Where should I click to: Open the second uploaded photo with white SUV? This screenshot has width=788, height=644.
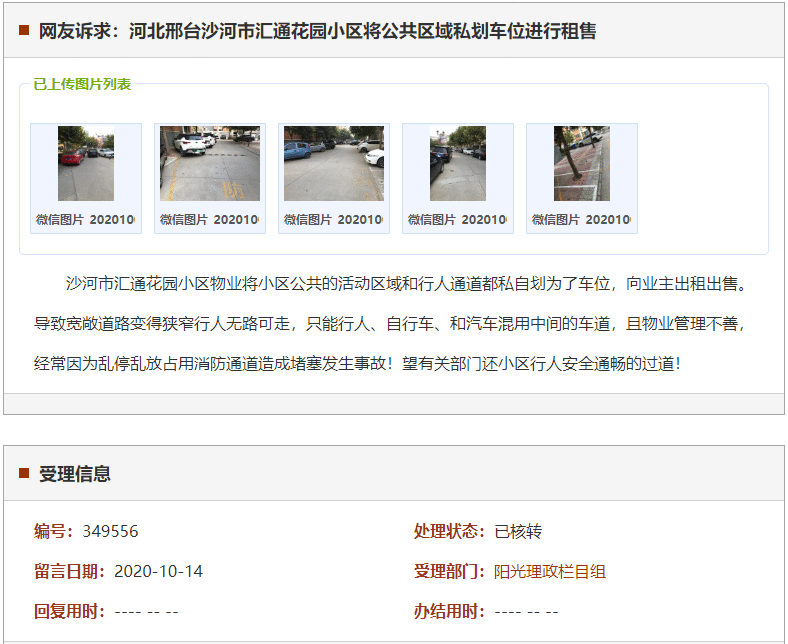pos(210,163)
